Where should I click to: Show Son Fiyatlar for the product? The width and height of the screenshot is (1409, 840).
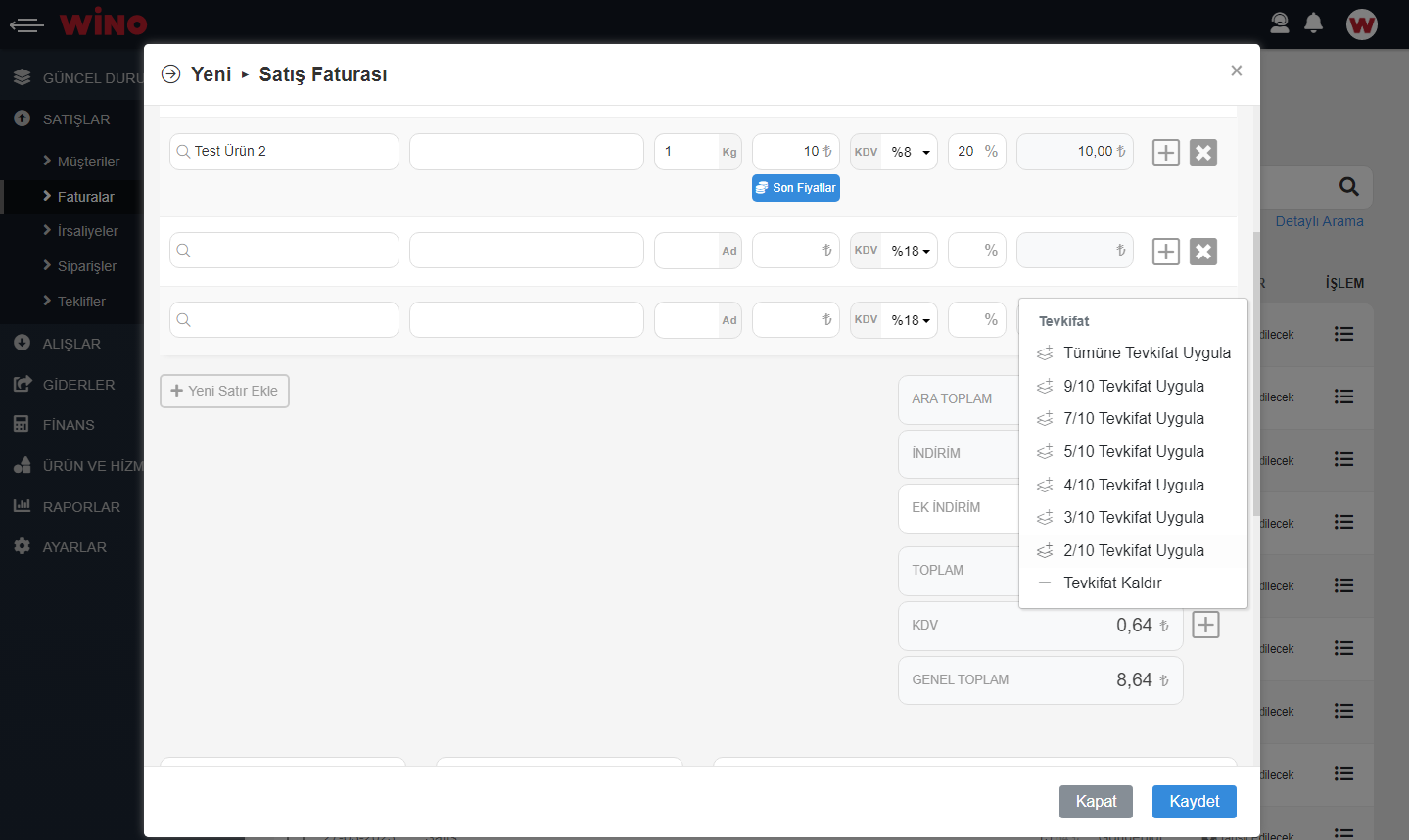click(x=795, y=188)
